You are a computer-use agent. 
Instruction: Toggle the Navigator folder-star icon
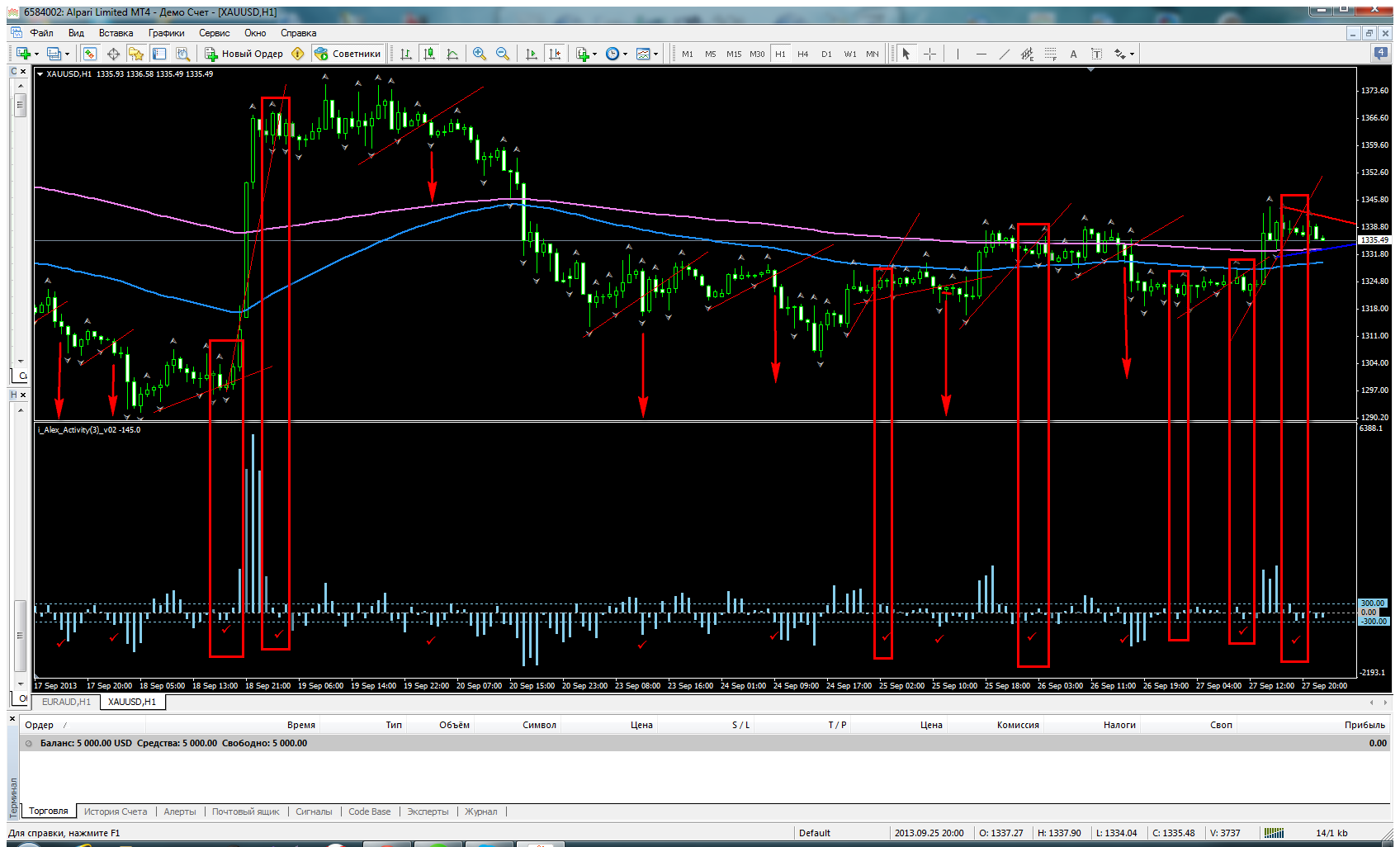(136, 54)
